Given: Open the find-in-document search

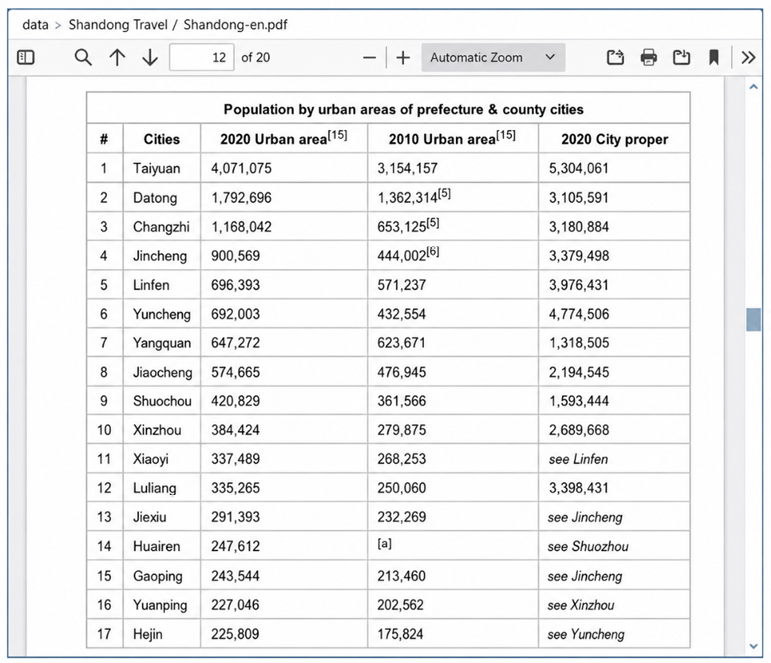Looking at the screenshot, I should click(x=83, y=58).
